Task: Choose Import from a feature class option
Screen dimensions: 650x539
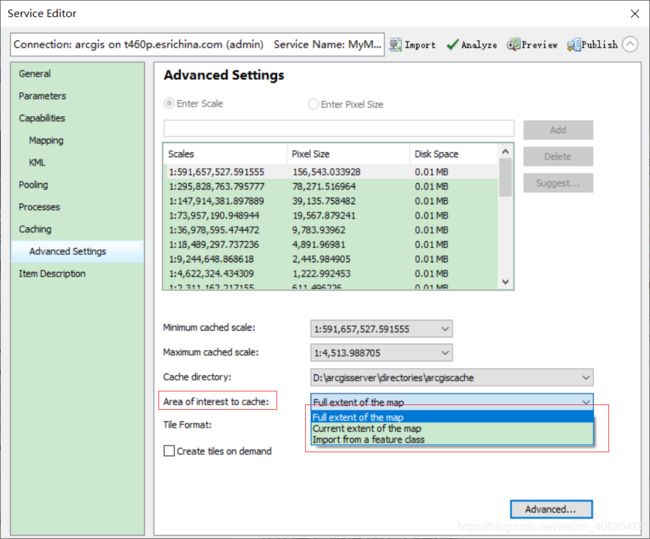Action: (452, 439)
